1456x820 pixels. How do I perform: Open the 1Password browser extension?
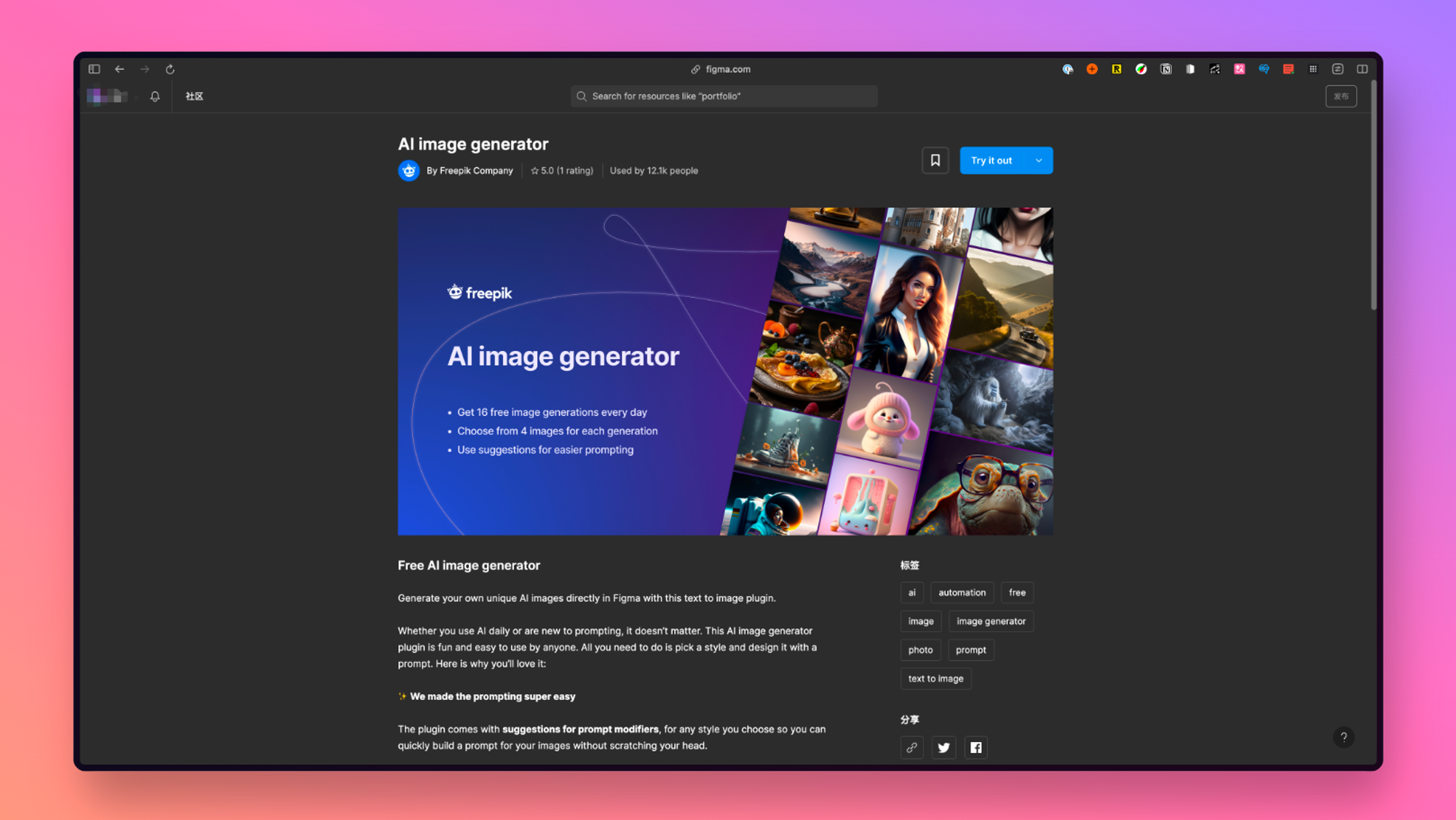point(1068,69)
